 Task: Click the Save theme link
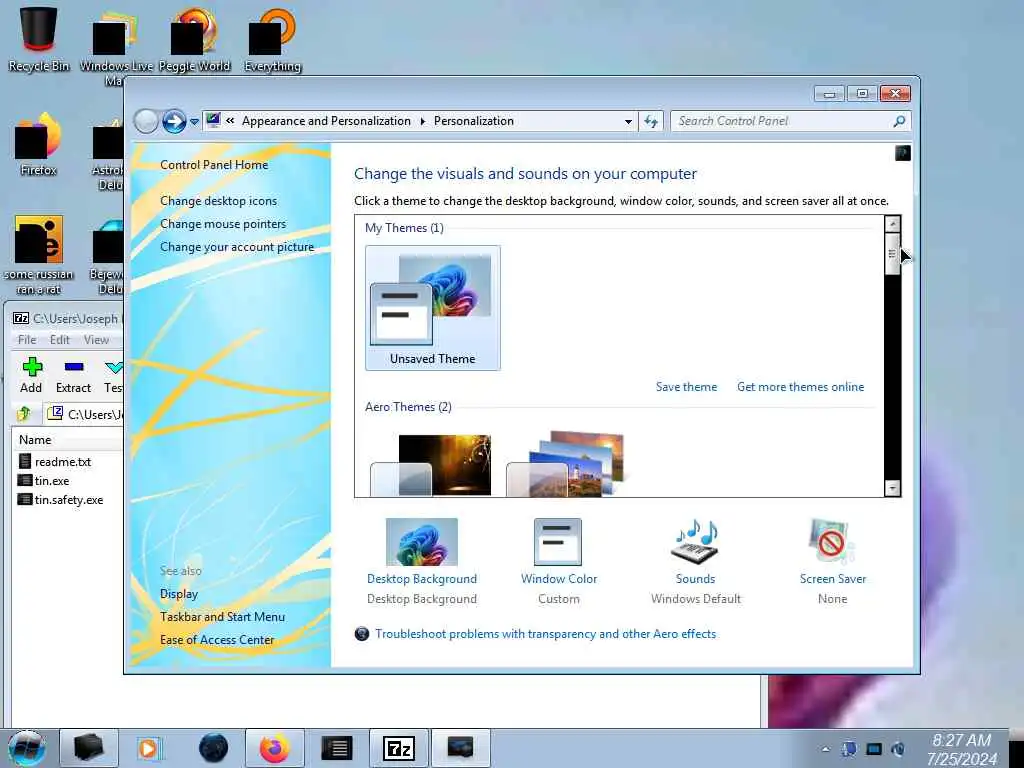point(686,387)
